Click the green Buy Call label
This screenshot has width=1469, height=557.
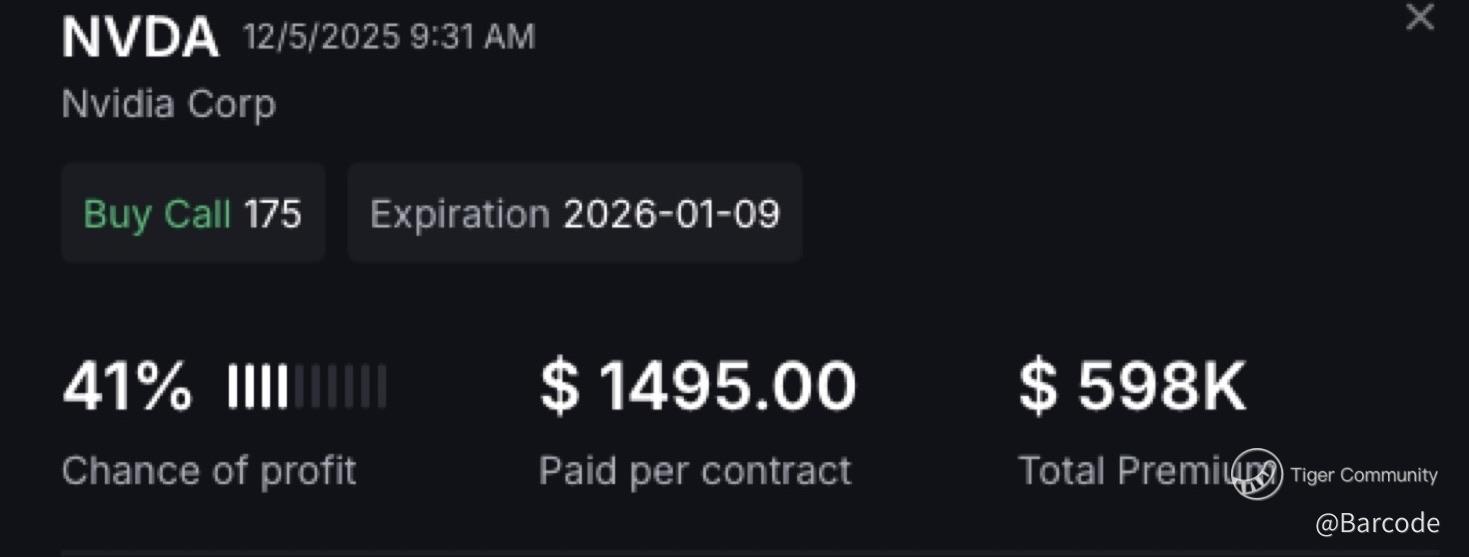click(157, 214)
